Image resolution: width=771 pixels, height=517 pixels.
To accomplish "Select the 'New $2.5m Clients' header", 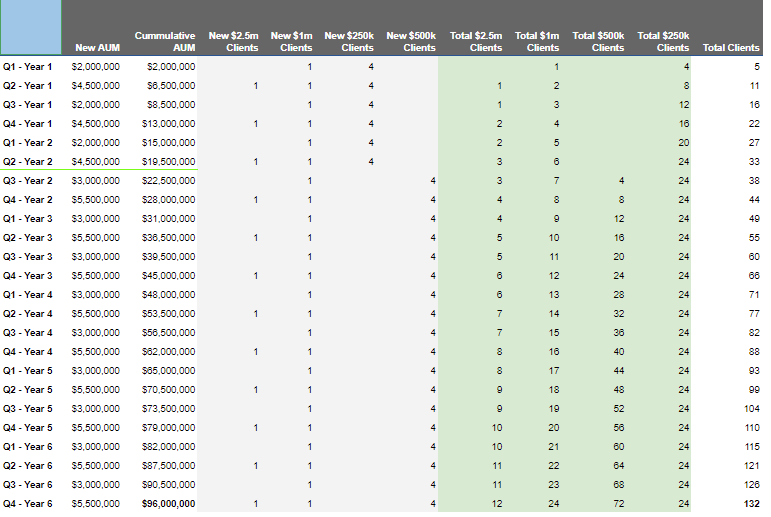I will click(x=234, y=42).
